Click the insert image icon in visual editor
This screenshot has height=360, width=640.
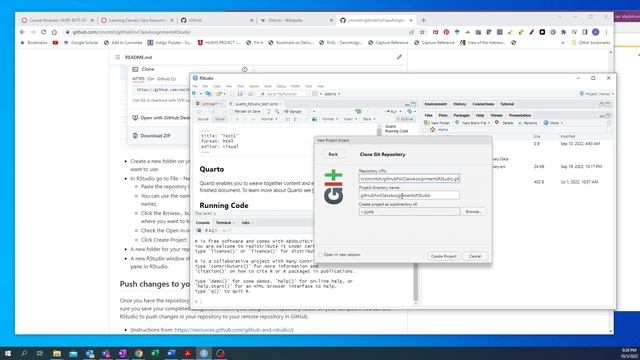tap(314, 119)
